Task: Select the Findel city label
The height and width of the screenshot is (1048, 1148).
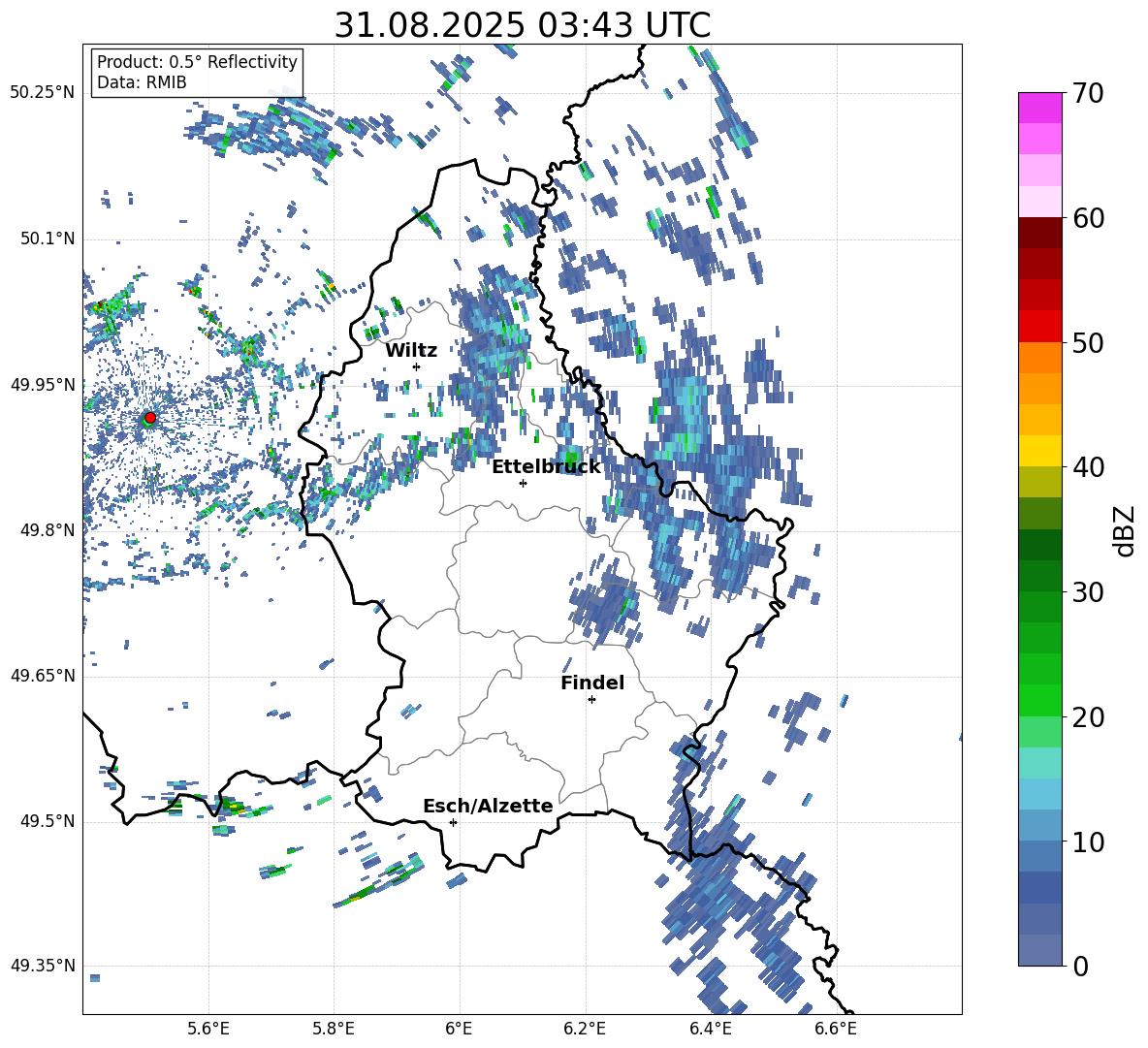Action: (592, 683)
